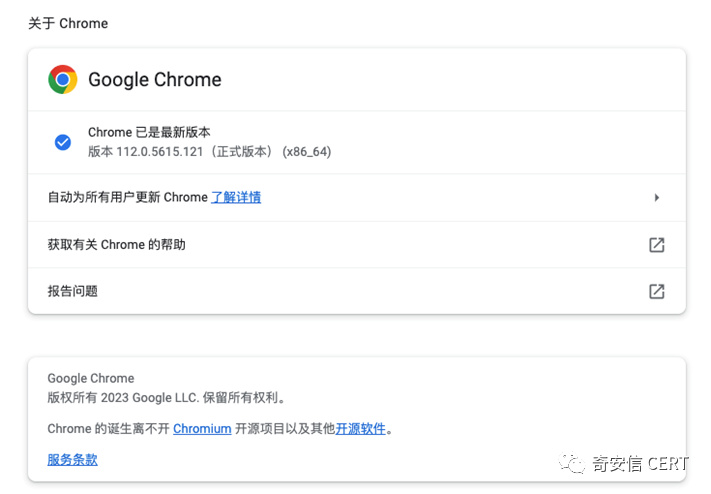
Task: Open external link icon for 报告问题
Action: pyautogui.click(x=657, y=291)
